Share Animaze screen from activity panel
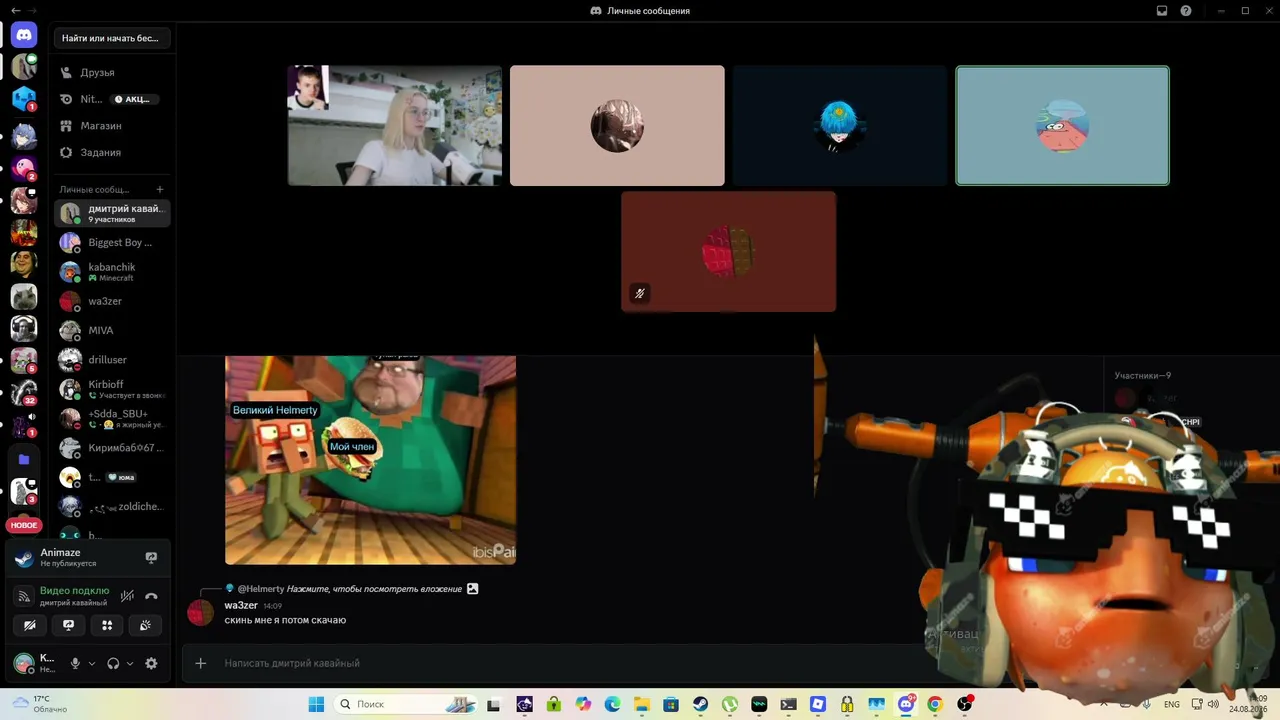Screen dimensions: 1280x720 [151, 557]
